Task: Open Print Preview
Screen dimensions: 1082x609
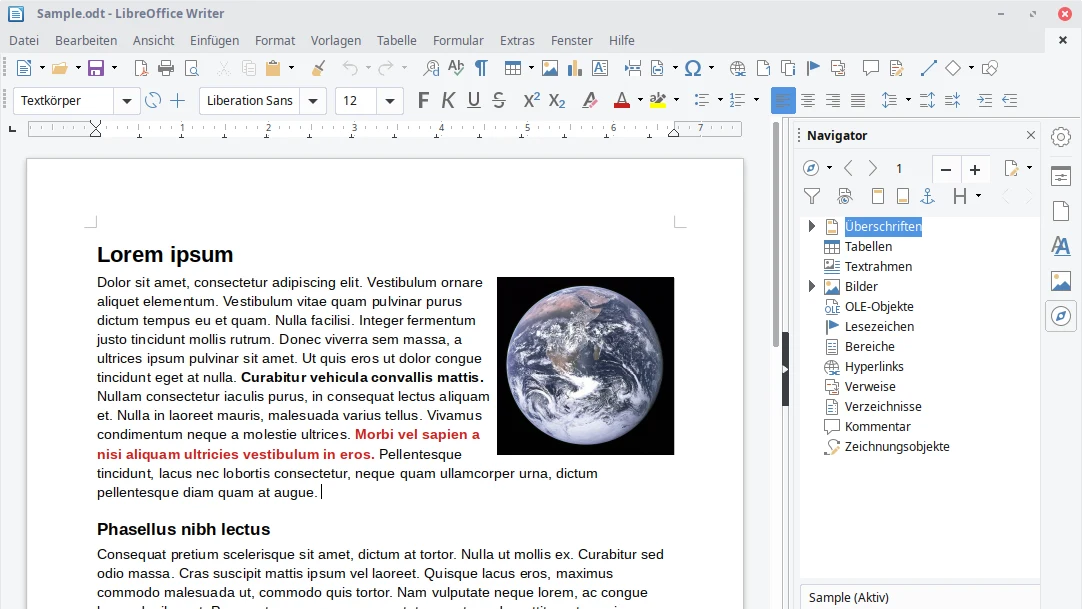Action: (x=192, y=68)
